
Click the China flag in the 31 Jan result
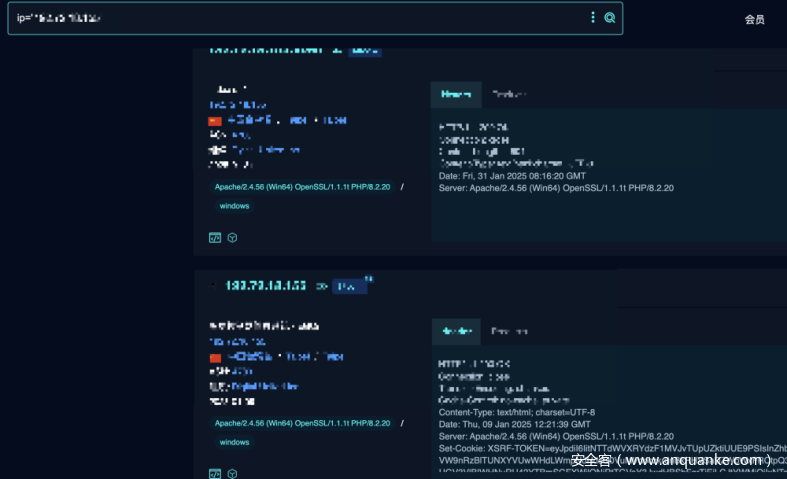pyautogui.click(x=215, y=121)
